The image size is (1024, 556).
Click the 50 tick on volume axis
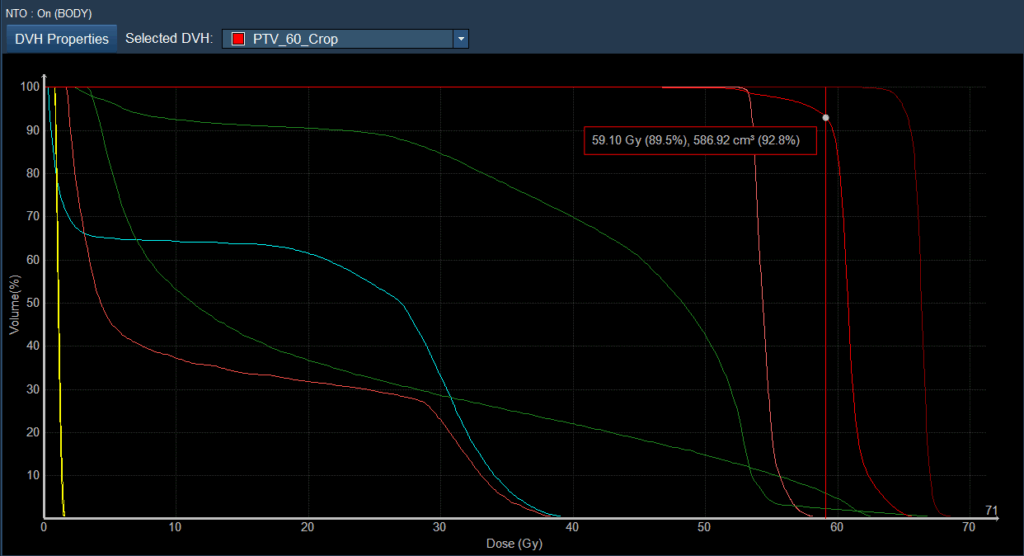click(x=33, y=302)
